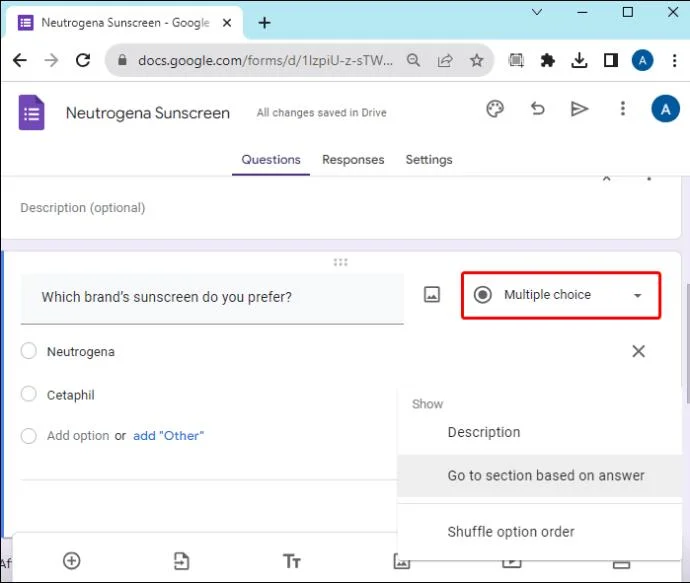The height and width of the screenshot is (583, 690).
Task: Open a new browser tab
Action: 264,22
